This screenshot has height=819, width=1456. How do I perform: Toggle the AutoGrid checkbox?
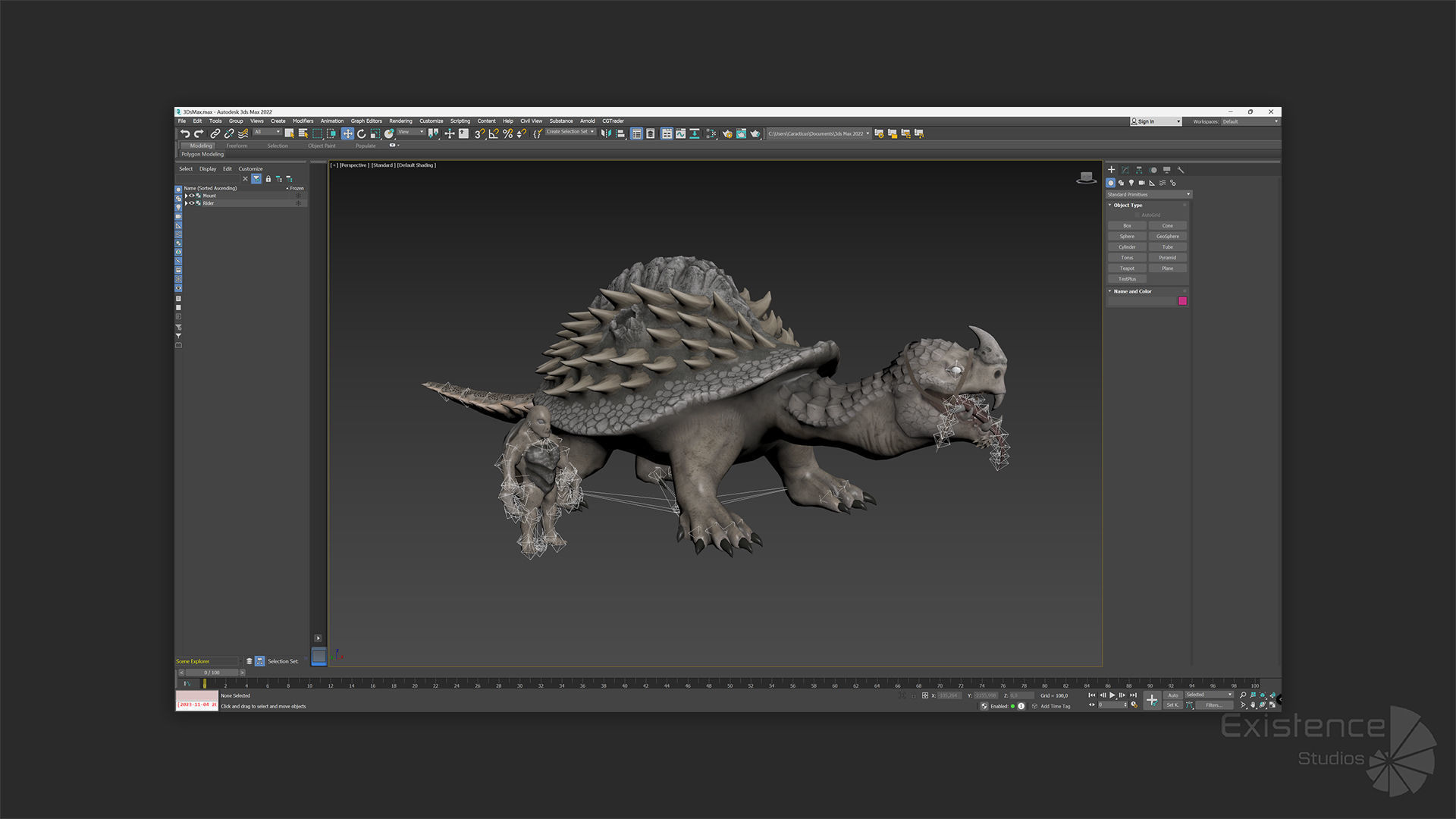click(x=1137, y=215)
